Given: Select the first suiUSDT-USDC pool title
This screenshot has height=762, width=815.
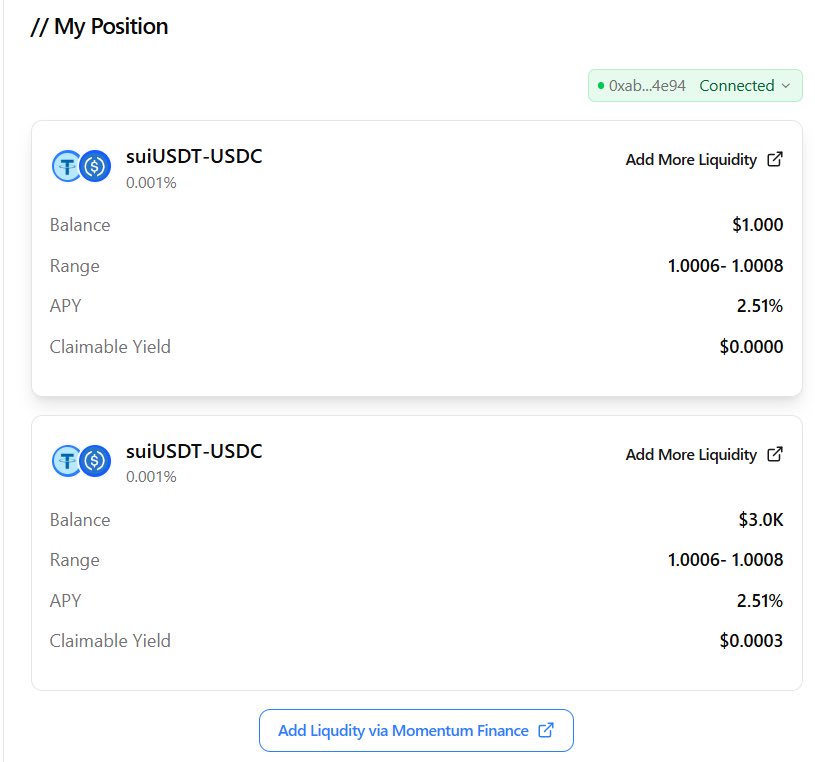Looking at the screenshot, I should (194, 156).
